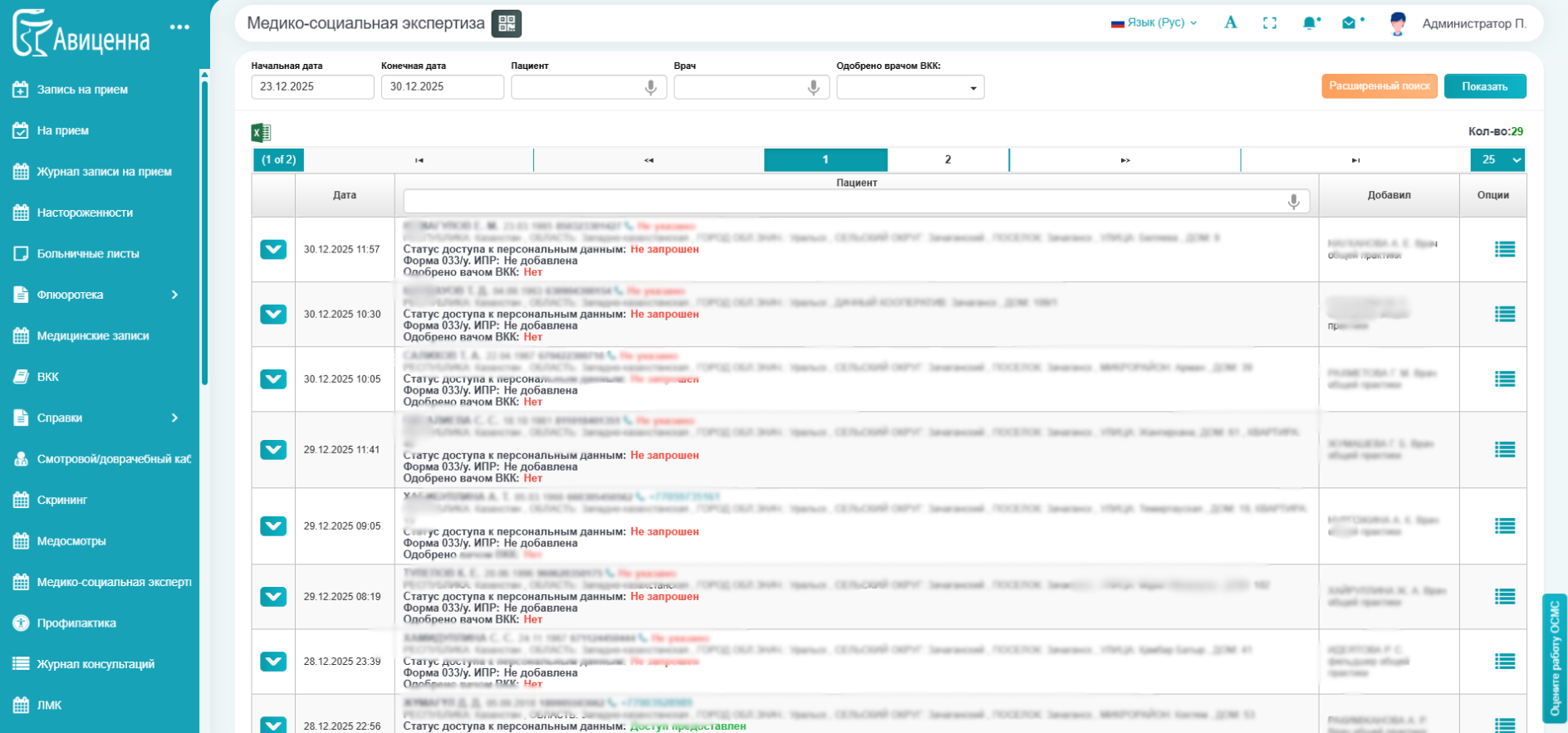
Task: Click the Расширенный поиск button
Action: (x=1379, y=86)
